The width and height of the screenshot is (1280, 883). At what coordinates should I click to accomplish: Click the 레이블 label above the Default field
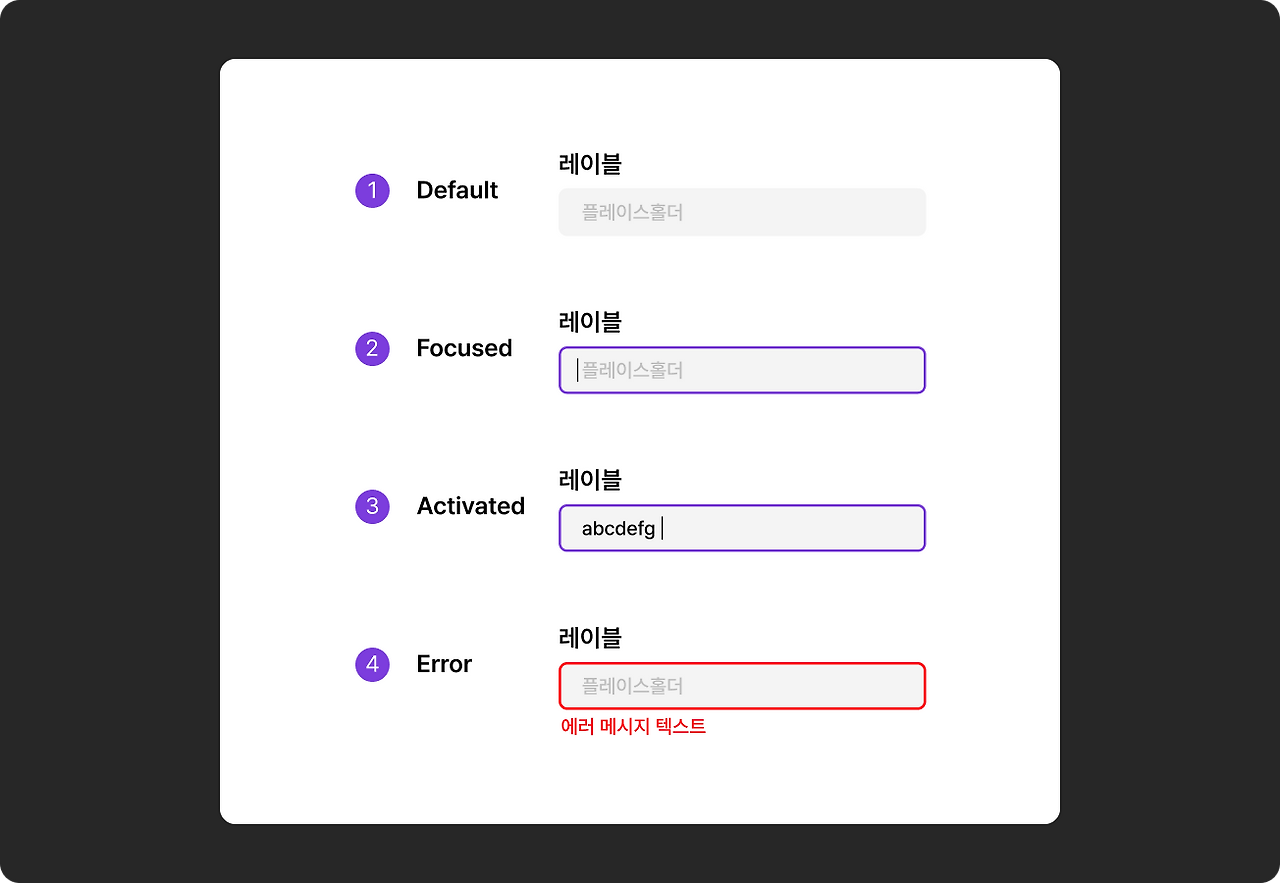589,164
